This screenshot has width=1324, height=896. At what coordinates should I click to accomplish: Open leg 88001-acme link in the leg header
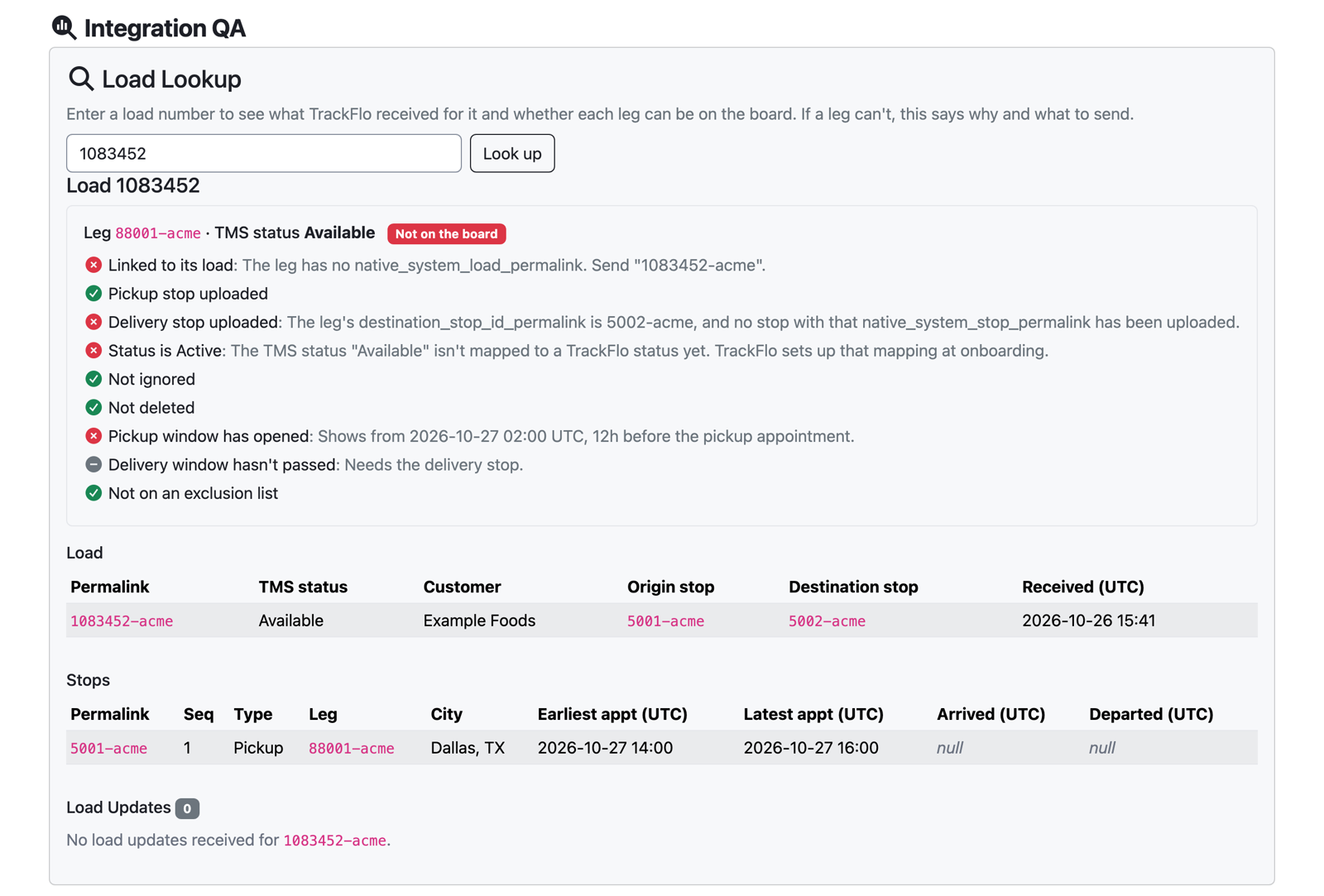[x=158, y=233]
